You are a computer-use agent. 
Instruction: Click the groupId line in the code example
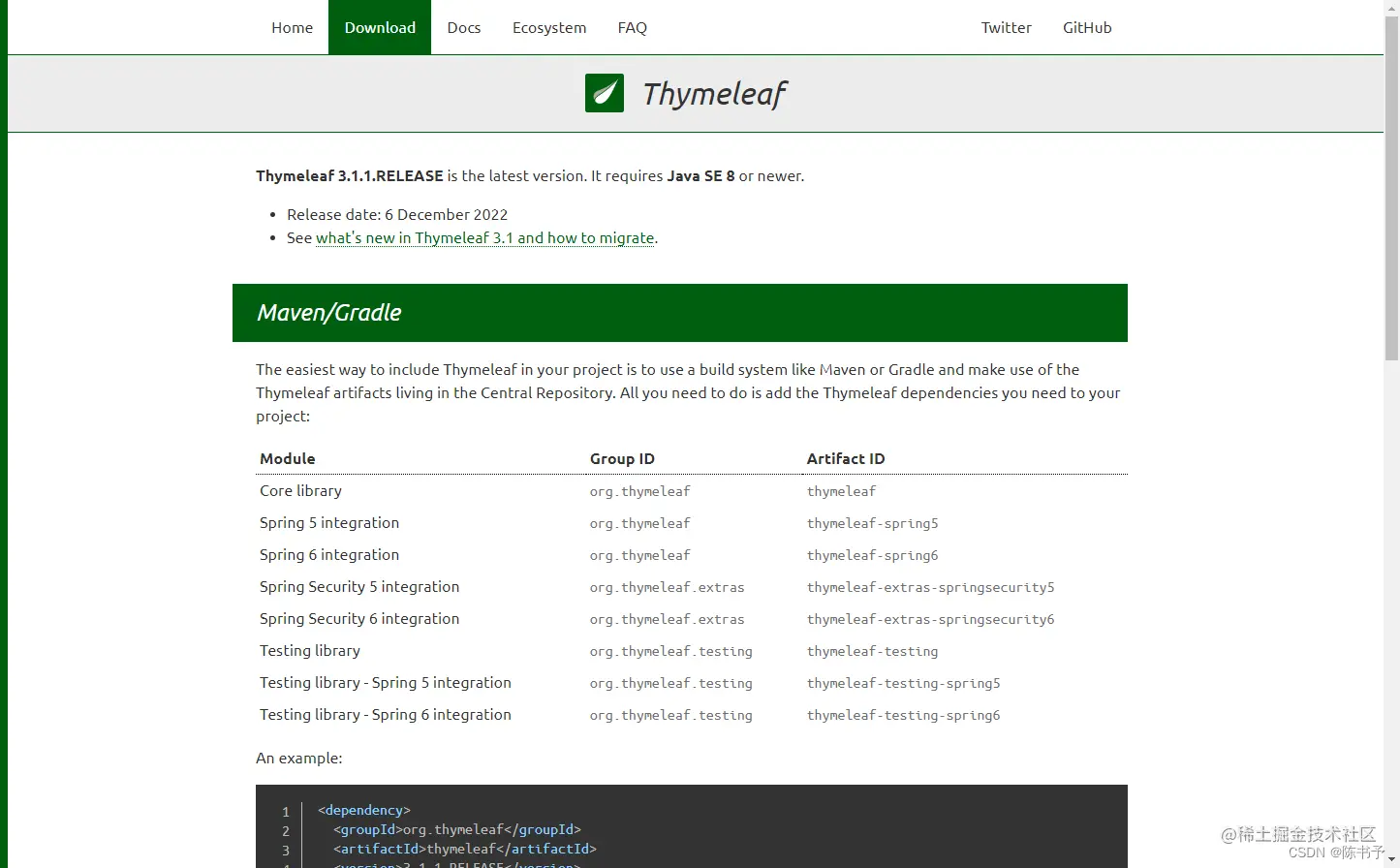(457, 829)
